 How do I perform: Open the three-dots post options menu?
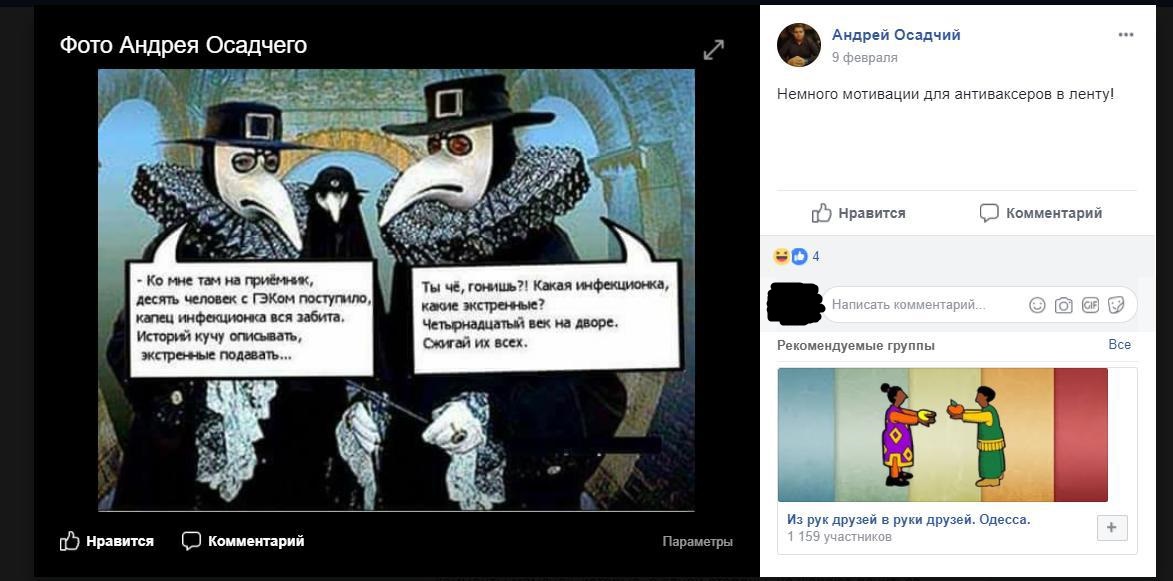(x=1126, y=35)
